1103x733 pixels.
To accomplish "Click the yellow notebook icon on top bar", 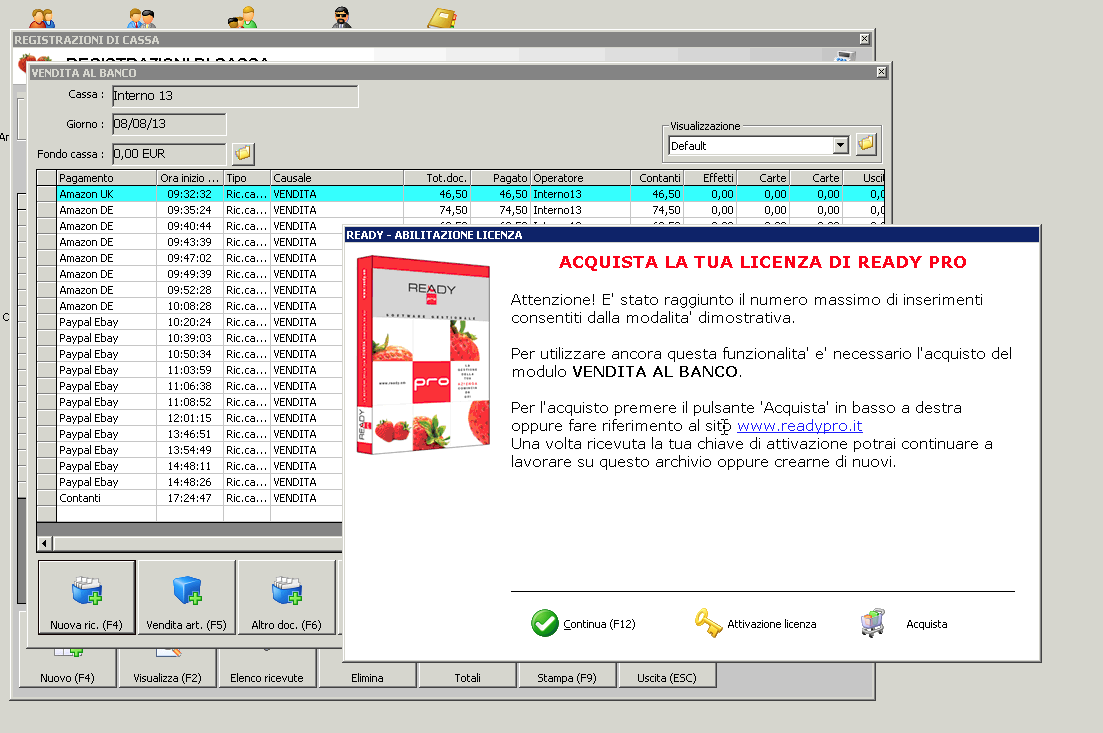I will [442, 18].
